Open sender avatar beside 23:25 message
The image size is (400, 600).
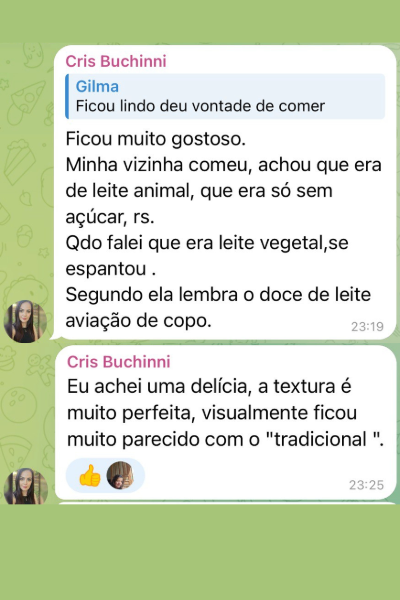pyautogui.click(x=25, y=487)
